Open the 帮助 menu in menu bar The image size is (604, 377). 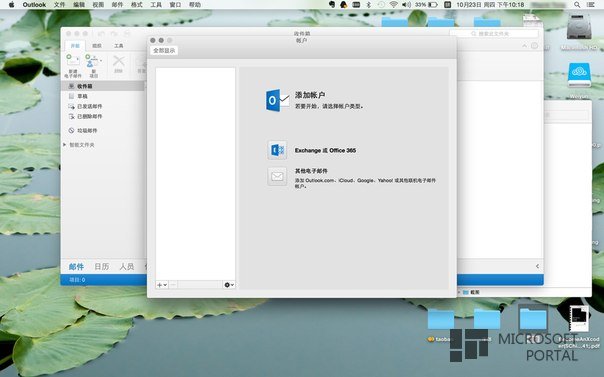coord(195,5)
